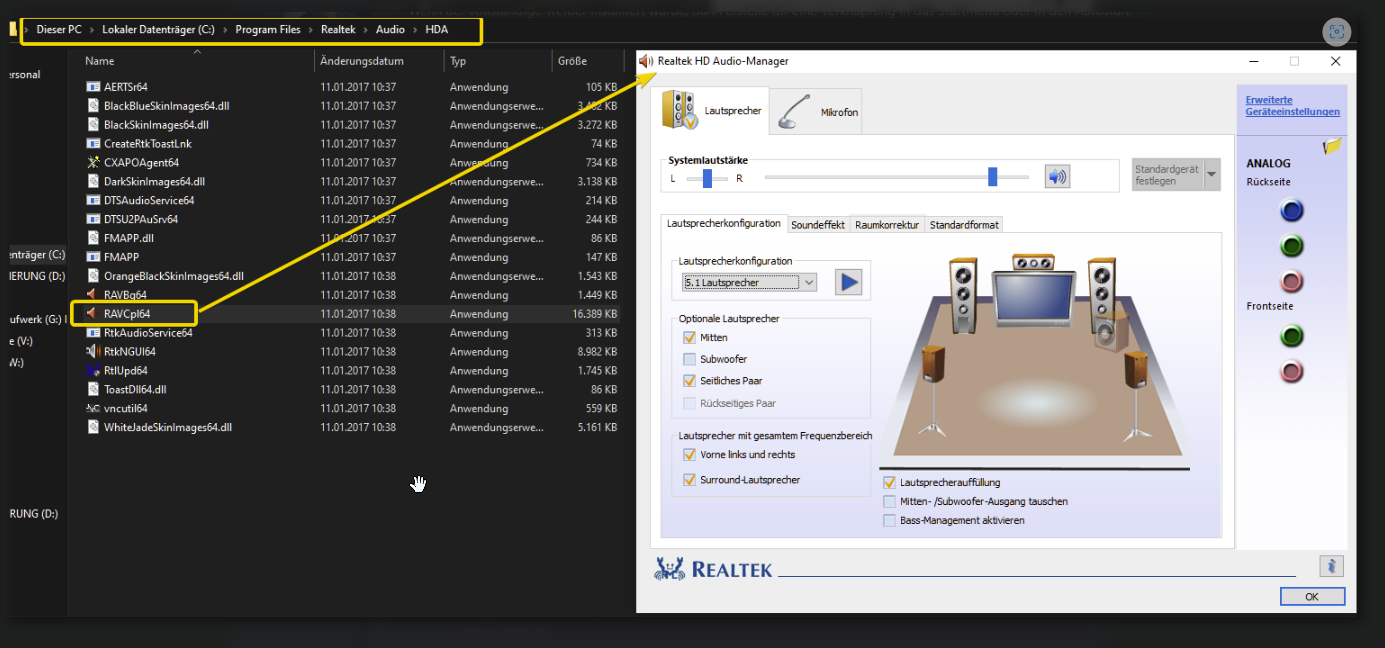Screen dimensions: 1385x648
Task: Enable Mitten-/Subwoofer-Ausgang tauschen checkbox
Action: (x=890, y=502)
